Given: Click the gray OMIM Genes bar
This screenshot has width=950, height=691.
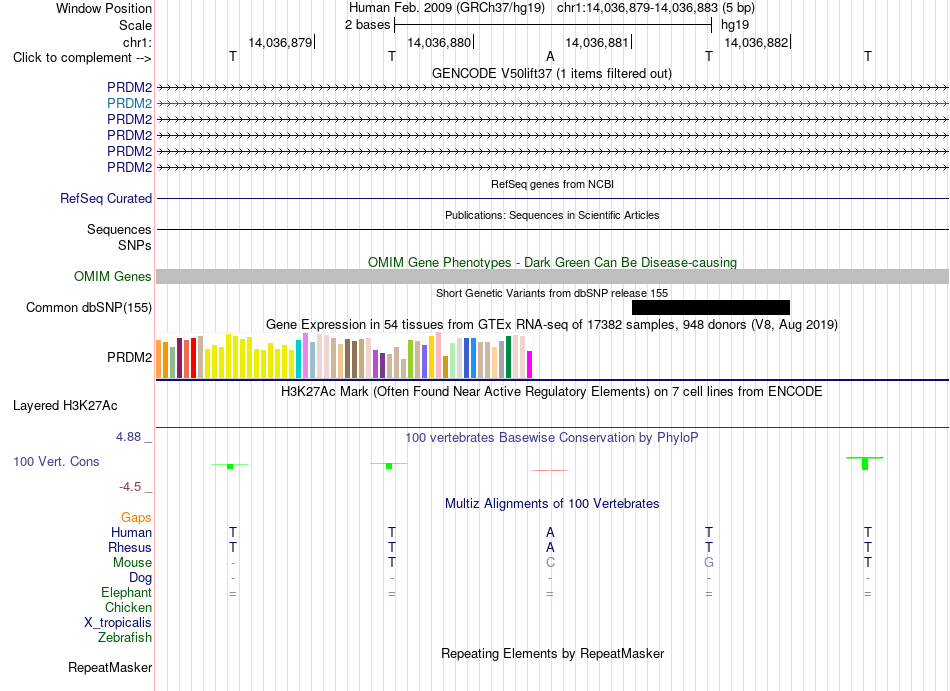Looking at the screenshot, I should point(552,277).
